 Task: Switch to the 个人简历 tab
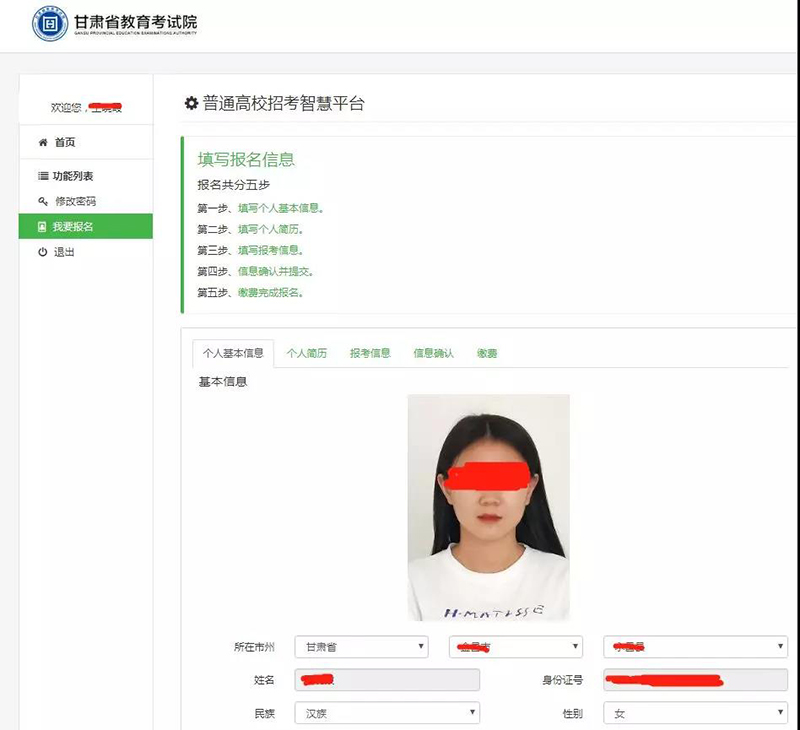307,353
